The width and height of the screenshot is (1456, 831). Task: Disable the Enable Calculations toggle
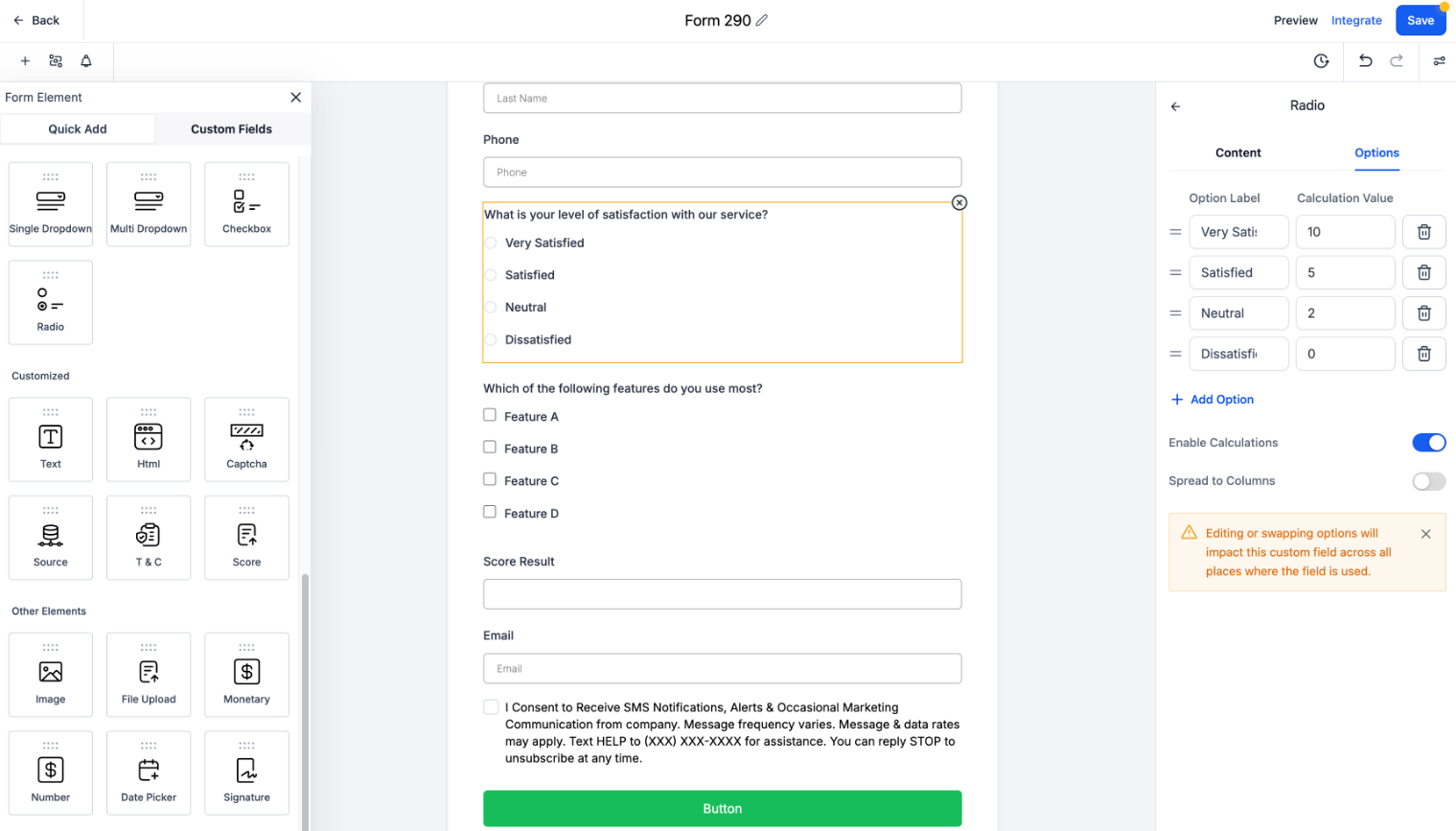tap(1428, 443)
